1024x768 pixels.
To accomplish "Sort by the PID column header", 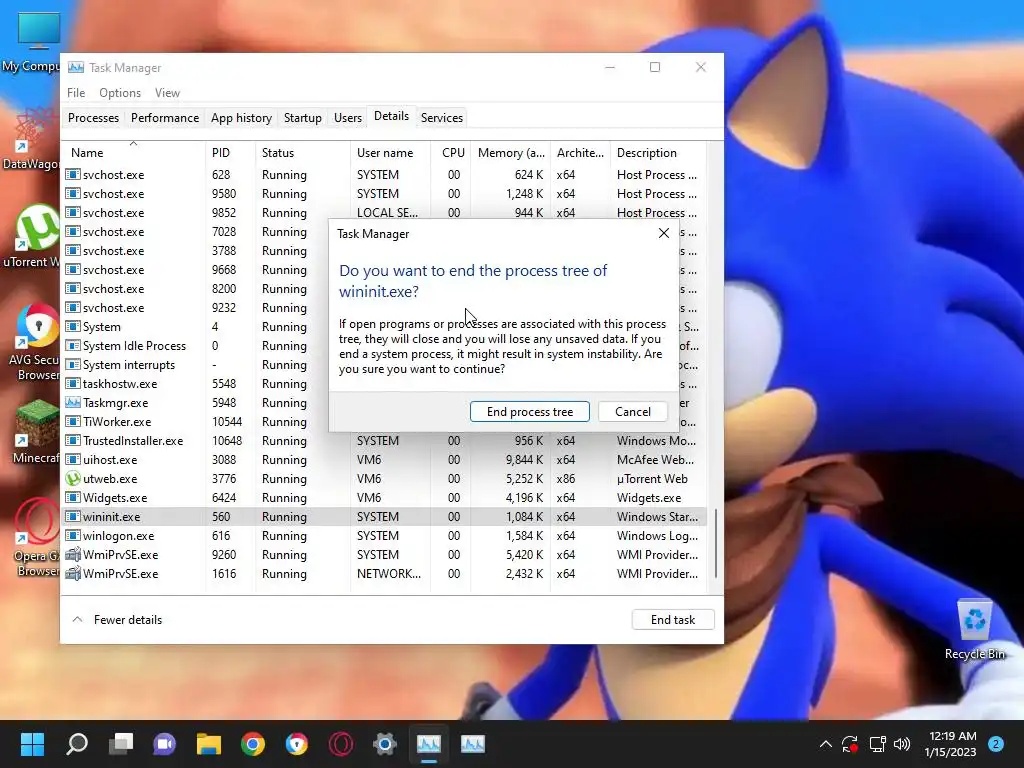I will tap(230, 152).
